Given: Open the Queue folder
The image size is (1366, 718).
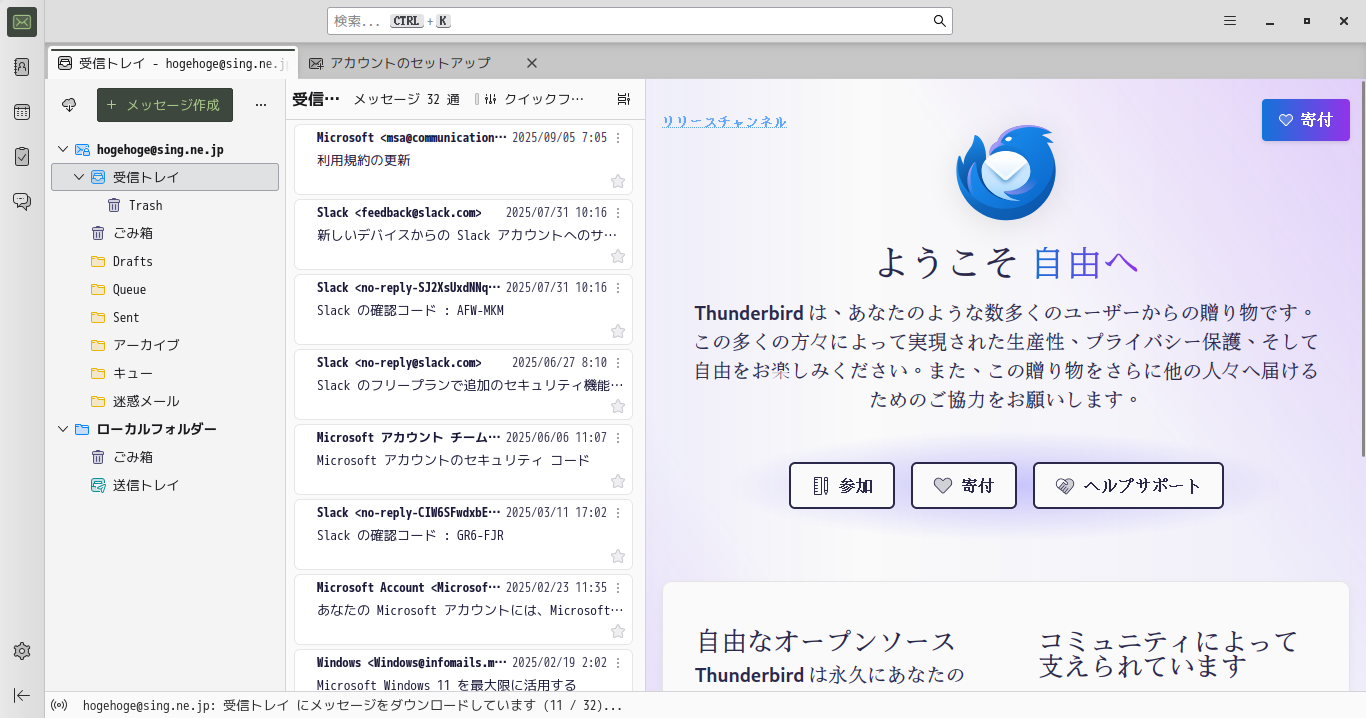Looking at the screenshot, I should tap(166, 289).
